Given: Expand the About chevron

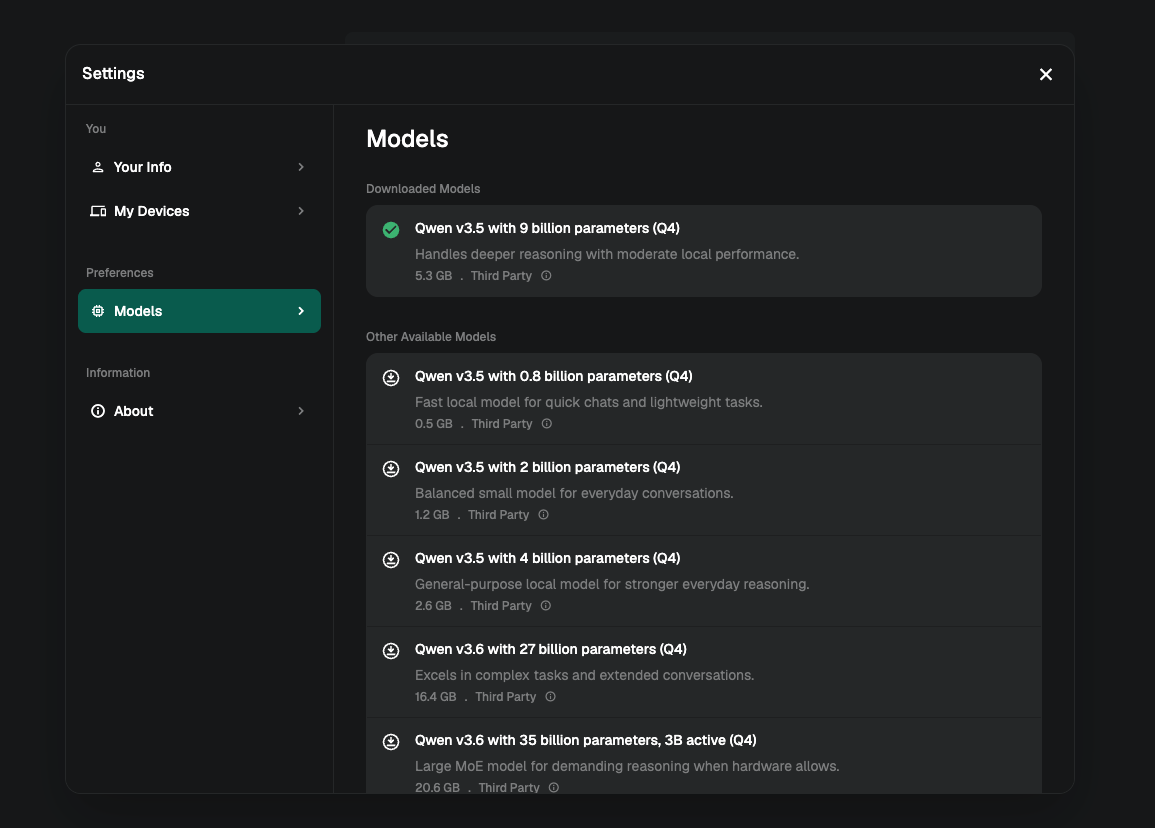Looking at the screenshot, I should click(x=301, y=411).
